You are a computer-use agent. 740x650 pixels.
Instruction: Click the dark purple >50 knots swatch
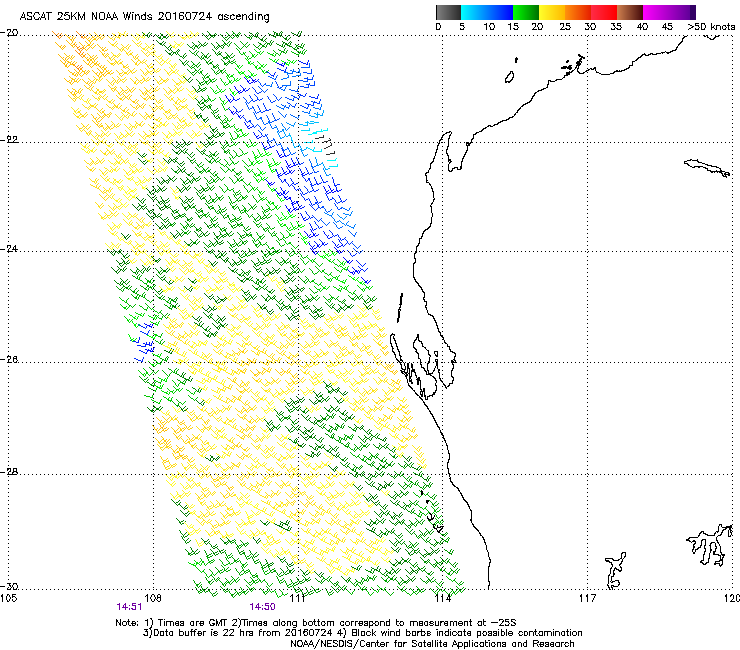[x=692, y=12]
